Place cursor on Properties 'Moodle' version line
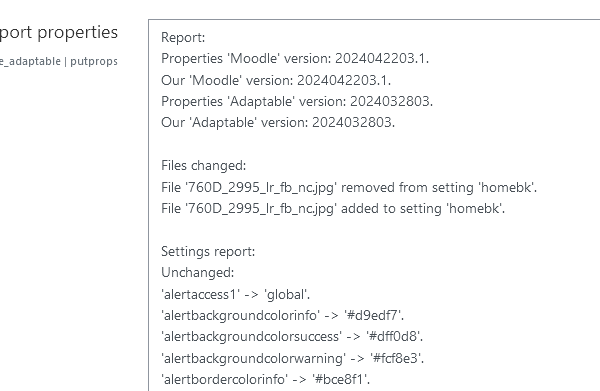 point(295,59)
